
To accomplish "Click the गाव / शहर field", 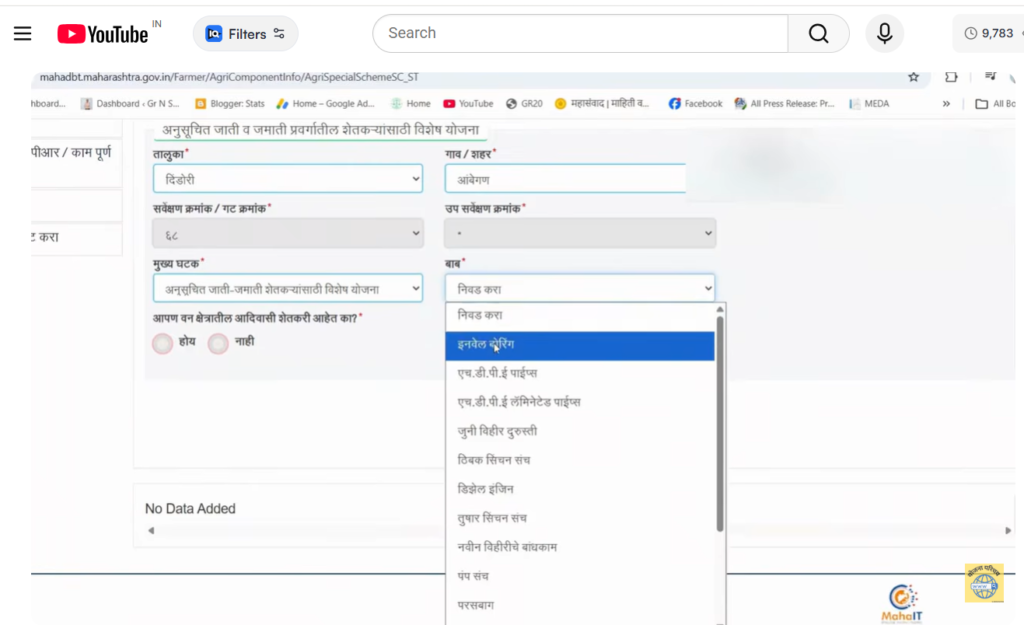I will [x=565, y=179].
